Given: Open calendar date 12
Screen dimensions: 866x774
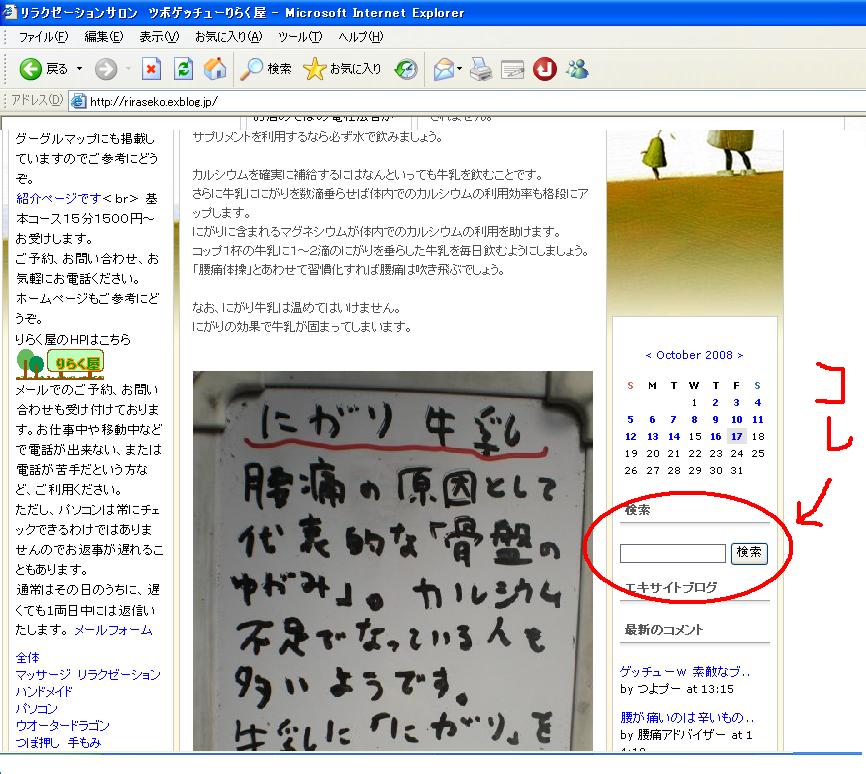Looking at the screenshot, I should tap(631, 436).
